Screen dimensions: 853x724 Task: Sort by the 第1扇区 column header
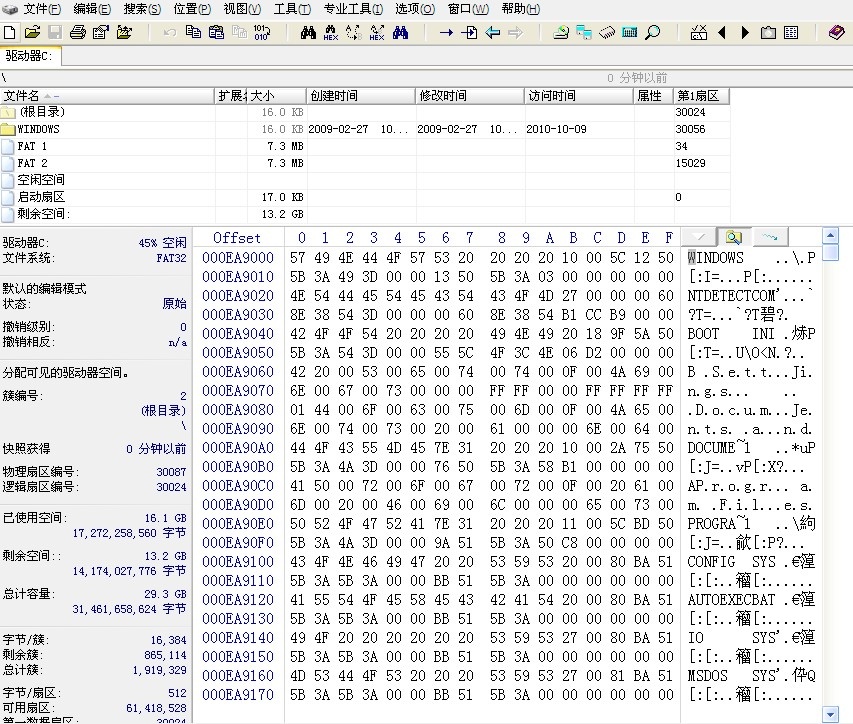tap(701, 96)
